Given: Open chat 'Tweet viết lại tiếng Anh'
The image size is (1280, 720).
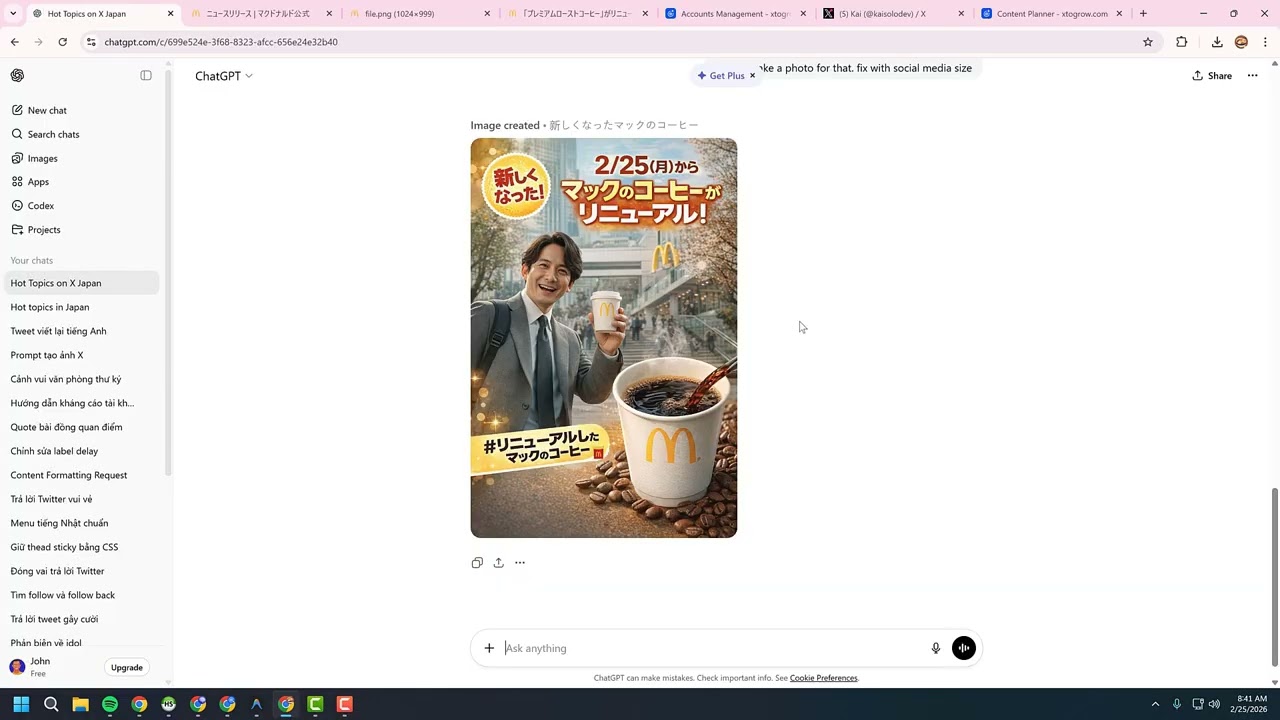Looking at the screenshot, I should tap(82, 331).
